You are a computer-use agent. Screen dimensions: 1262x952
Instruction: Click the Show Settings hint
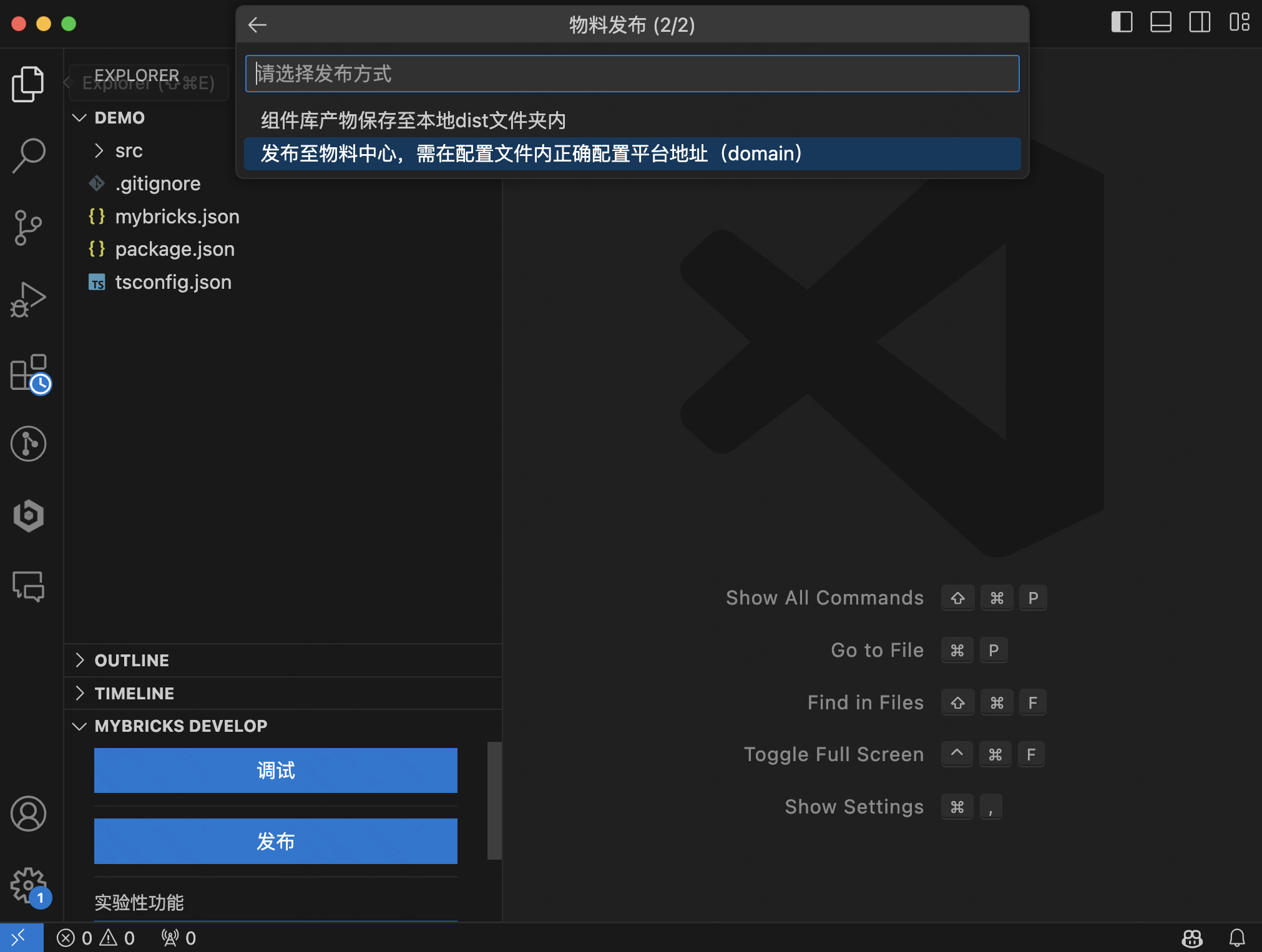(x=893, y=807)
